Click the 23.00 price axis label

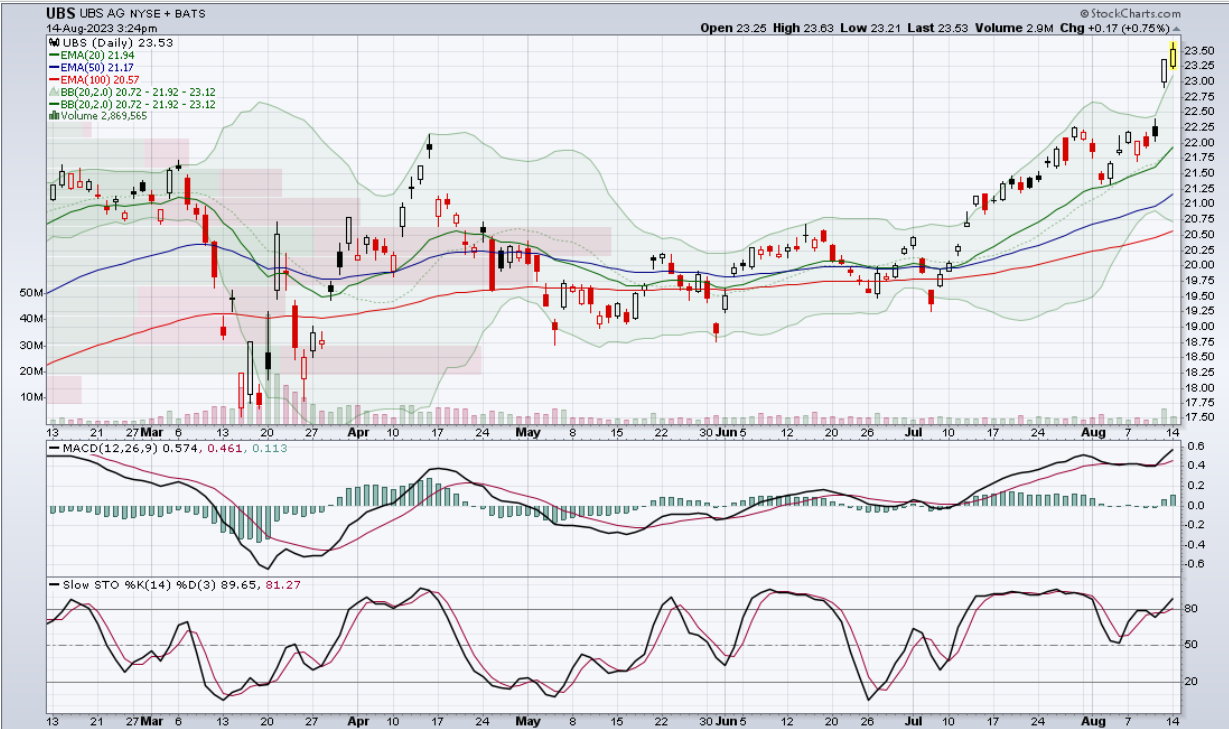click(x=1199, y=80)
